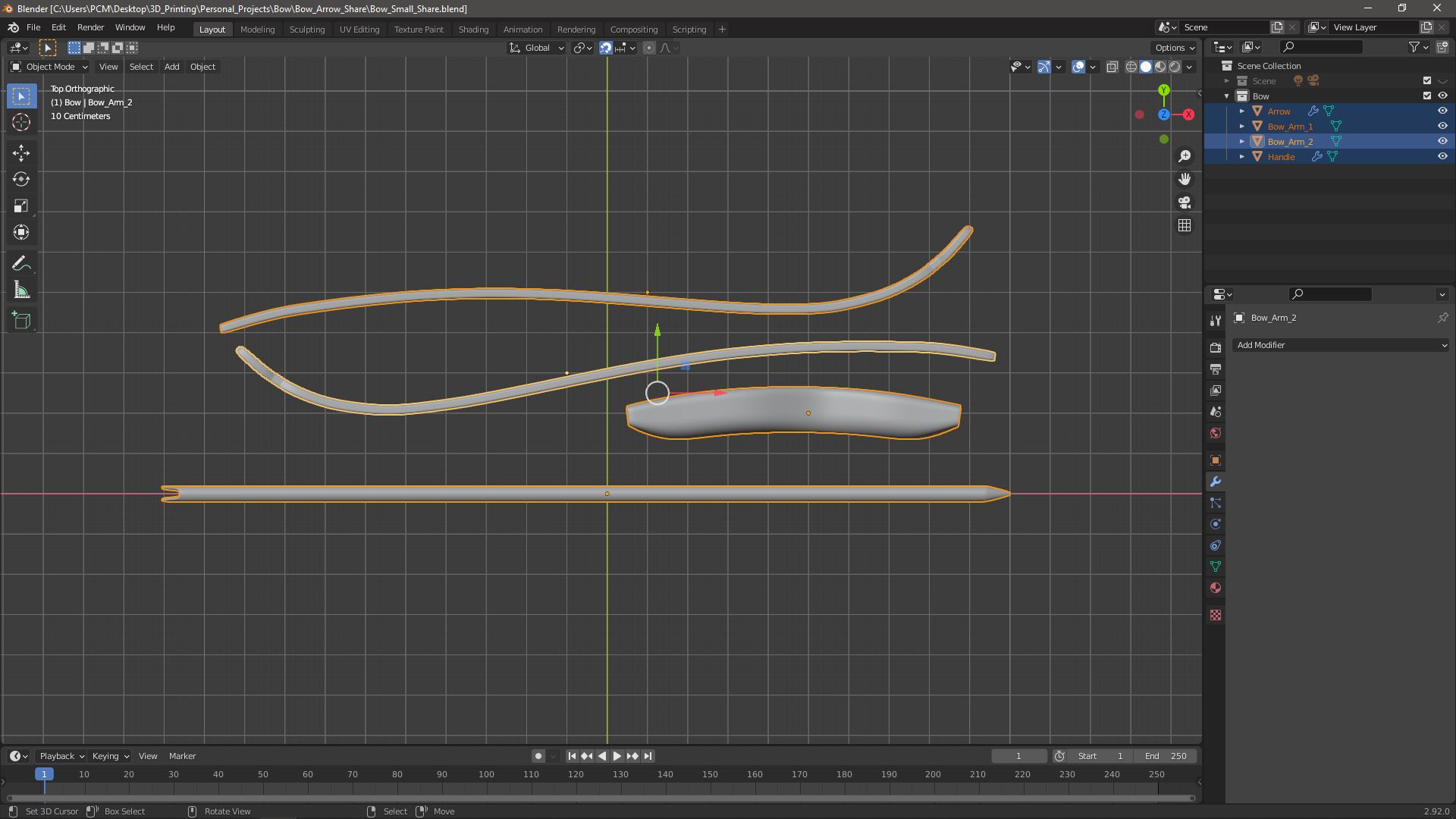Expand the Bow_Arm_1 tree item
The height and width of the screenshot is (819, 1456).
[1242, 127]
